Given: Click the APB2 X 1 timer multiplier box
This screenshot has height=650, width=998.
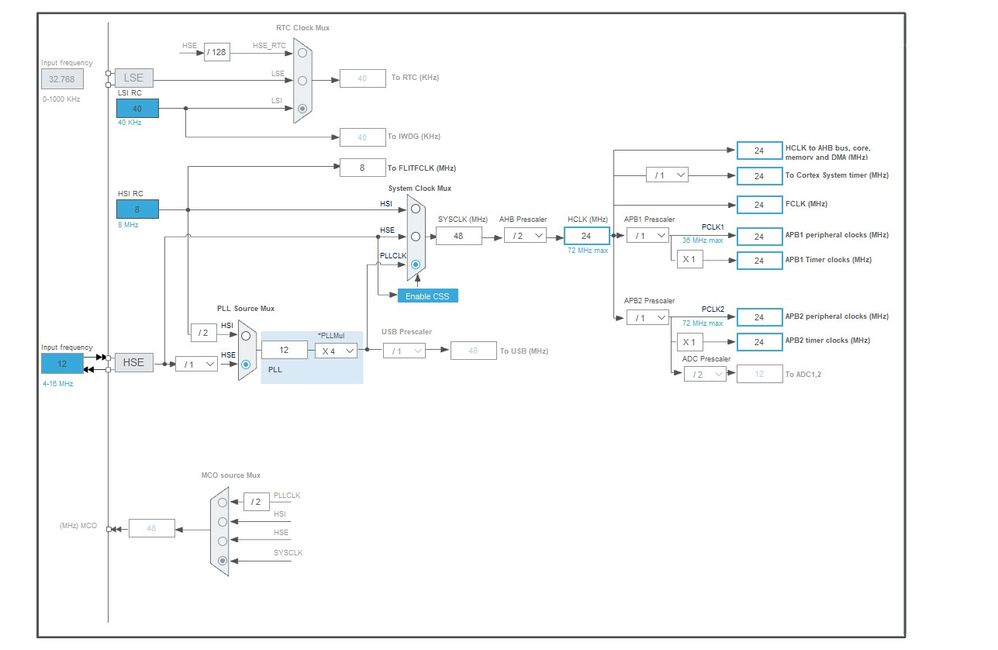Looking at the screenshot, I should coord(690,342).
